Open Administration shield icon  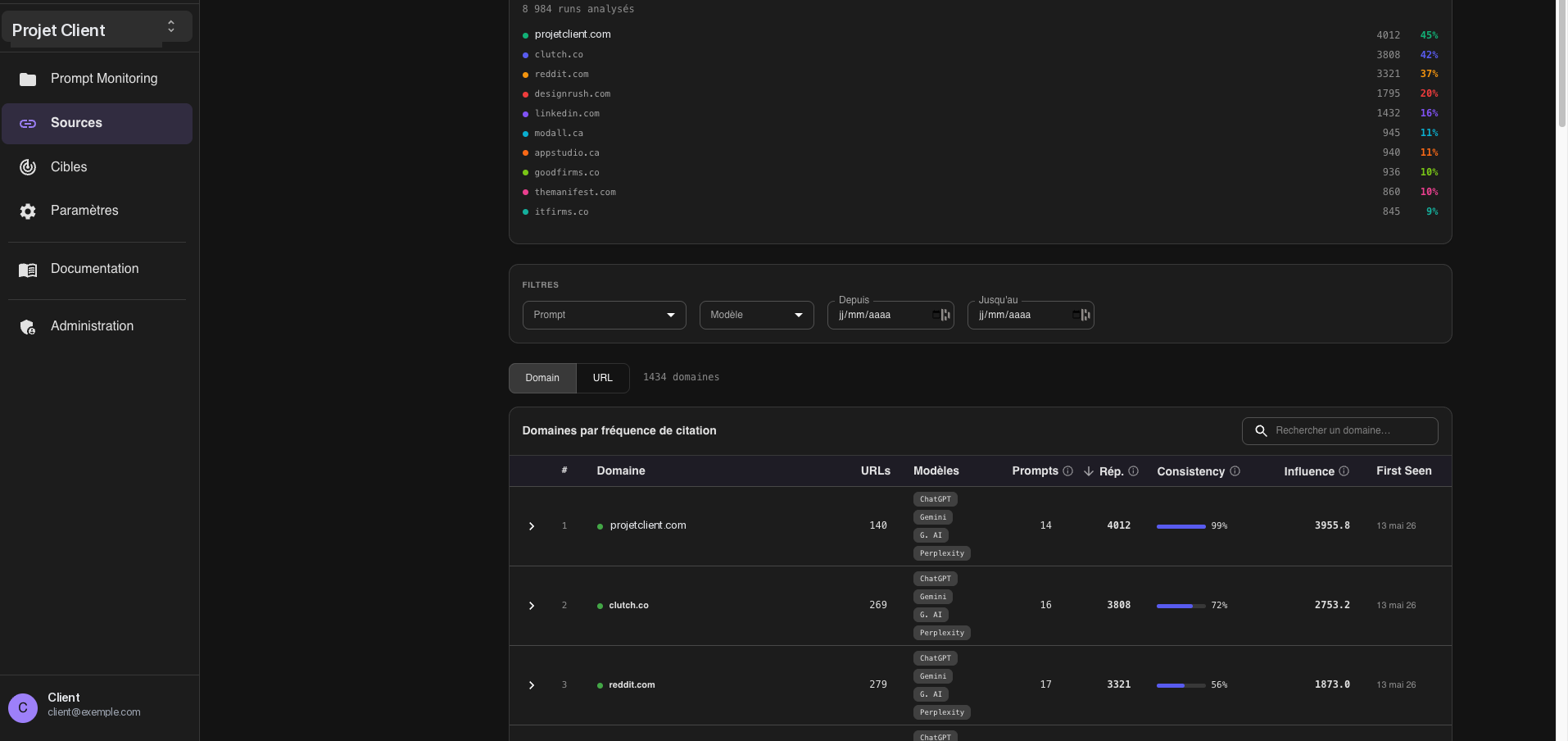pos(28,327)
